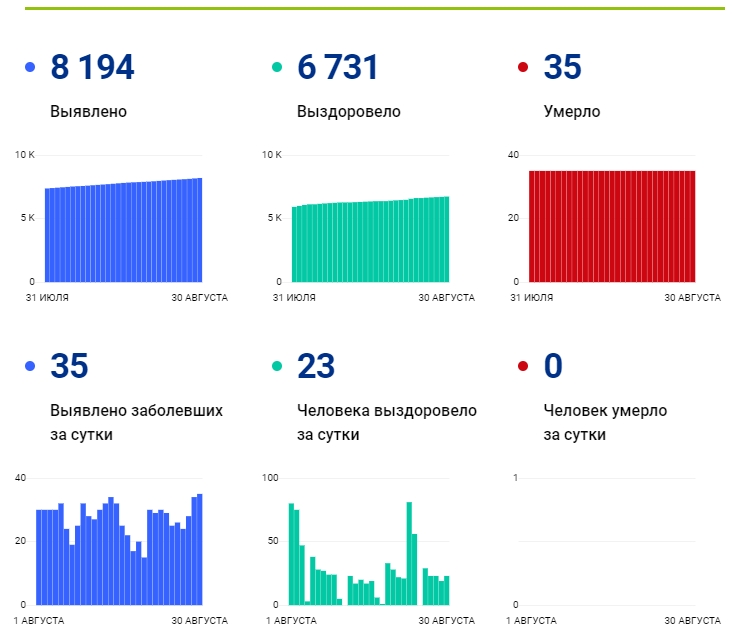735x637 pixels.
Task: Click '20' axis label on deaths chart
Action: [513, 218]
